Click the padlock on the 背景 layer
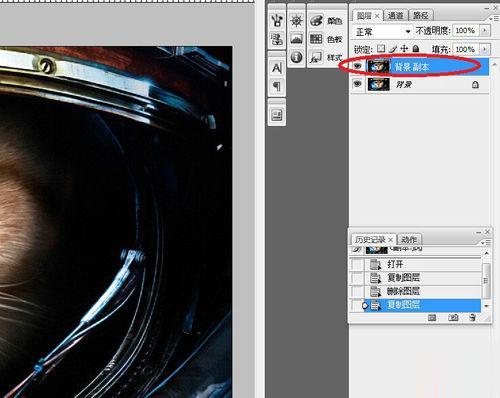The height and width of the screenshot is (398, 500). [x=475, y=85]
